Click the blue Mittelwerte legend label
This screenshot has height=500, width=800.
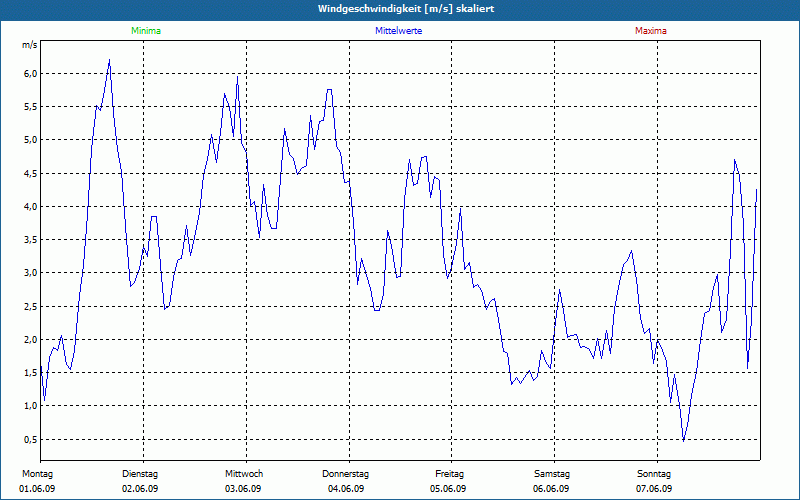pyautogui.click(x=398, y=31)
